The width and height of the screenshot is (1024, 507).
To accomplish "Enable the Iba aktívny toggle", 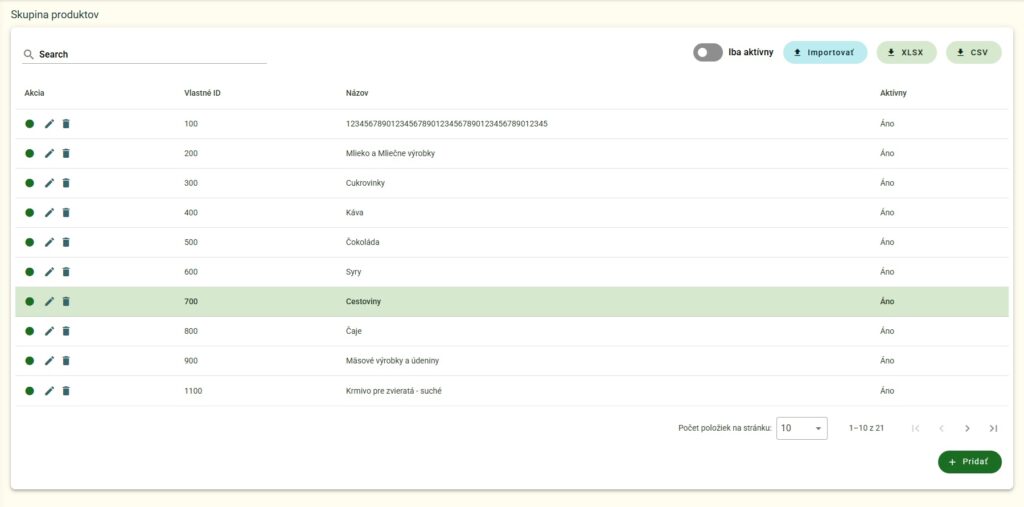I will [707, 53].
